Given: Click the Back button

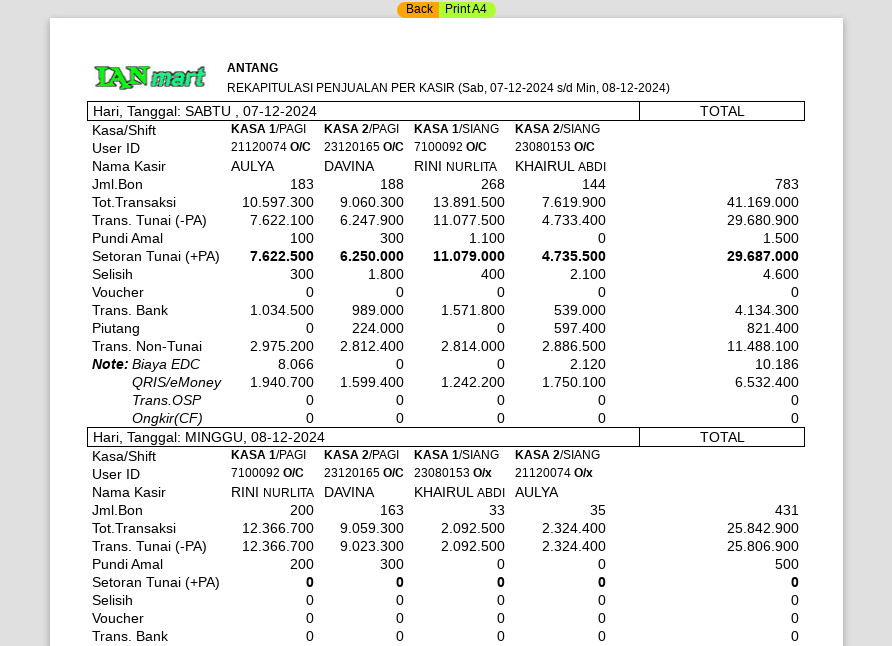Looking at the screenshot, I should (418, 9).
